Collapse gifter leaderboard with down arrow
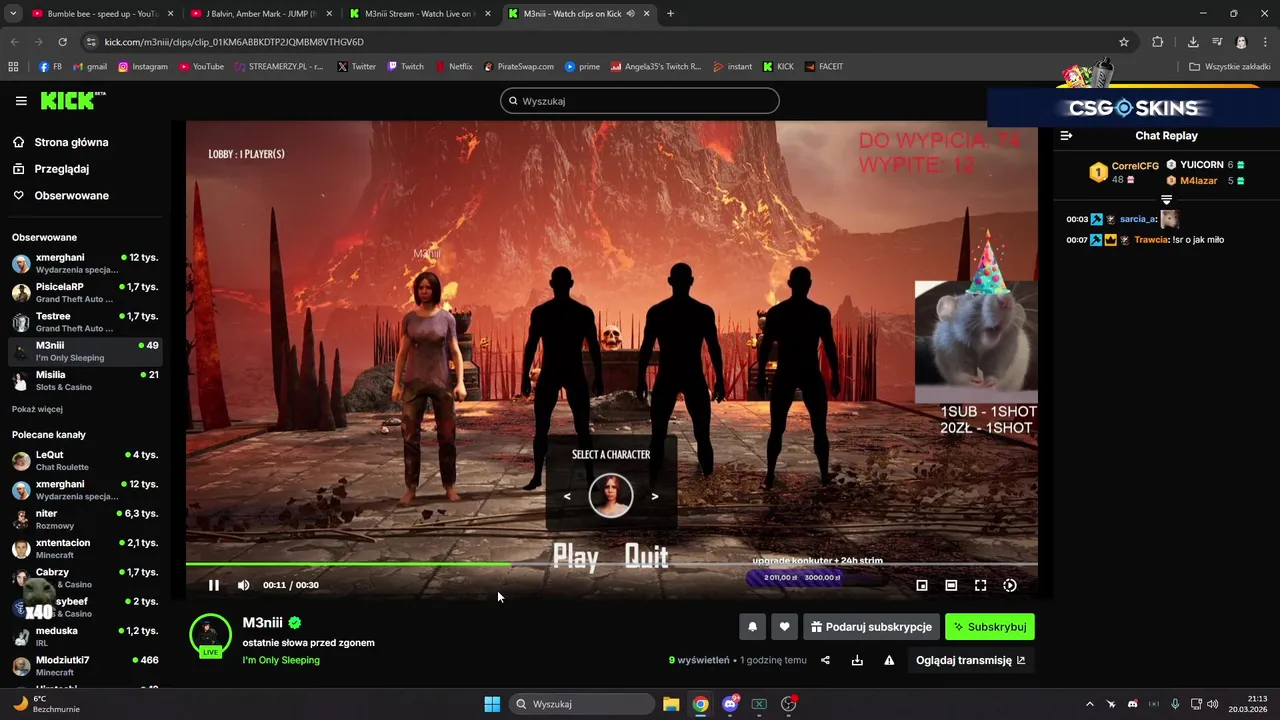The width and height of the screenshot is (1280, 720). [1166, 200]
